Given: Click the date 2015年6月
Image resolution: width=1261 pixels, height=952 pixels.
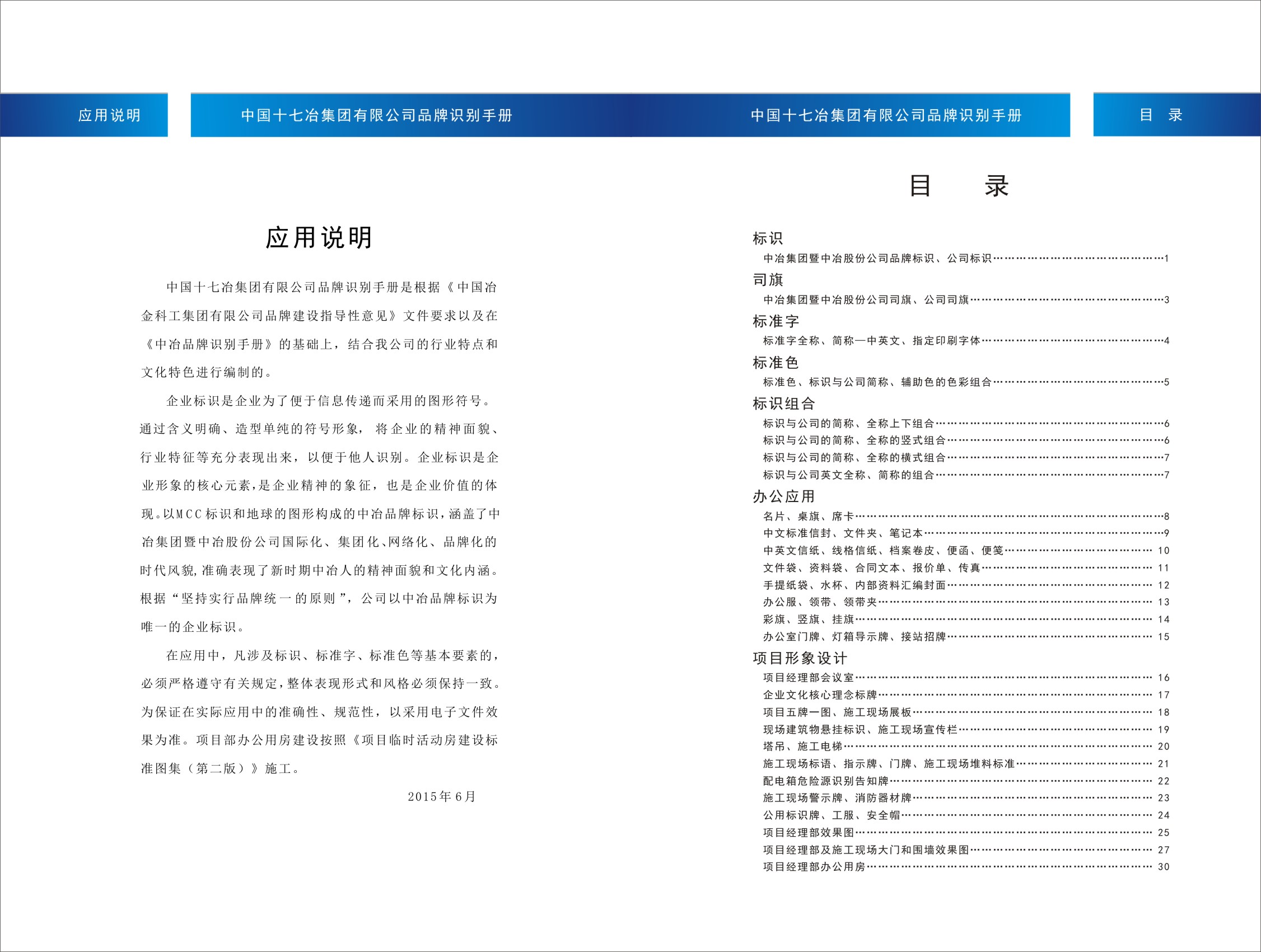Looking at the screenshot, I should (x=442, y=797).
